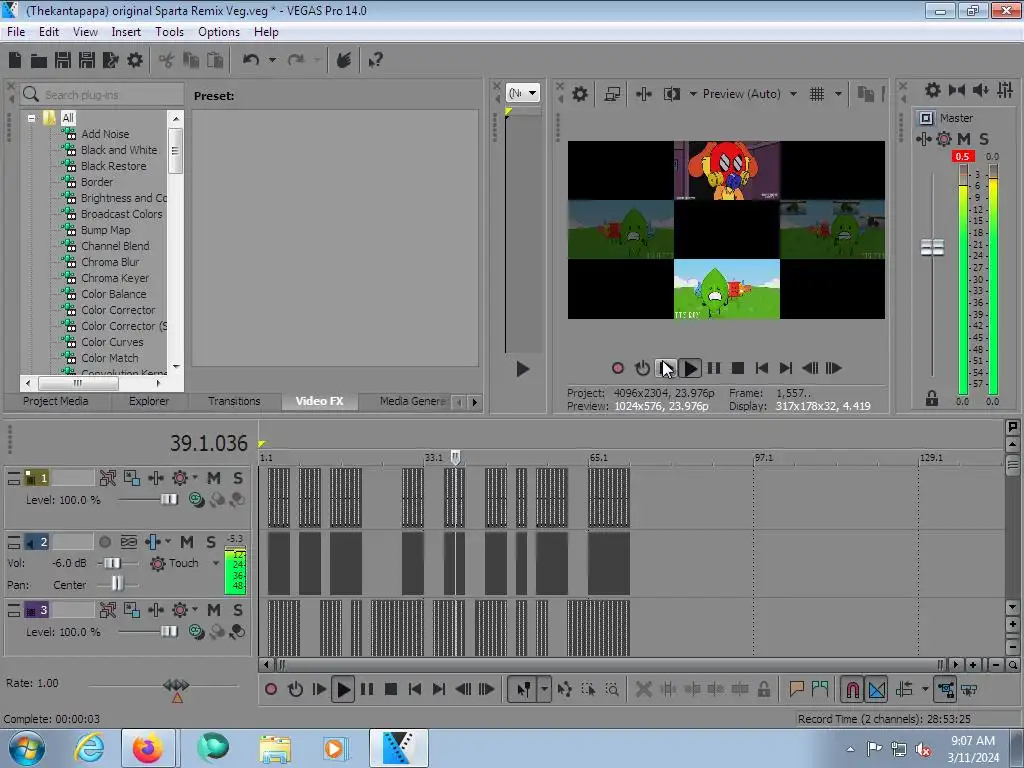The image size is (1024, 768).
Task: Click the Render As icon in toolbar
Action: pos(111,60)
